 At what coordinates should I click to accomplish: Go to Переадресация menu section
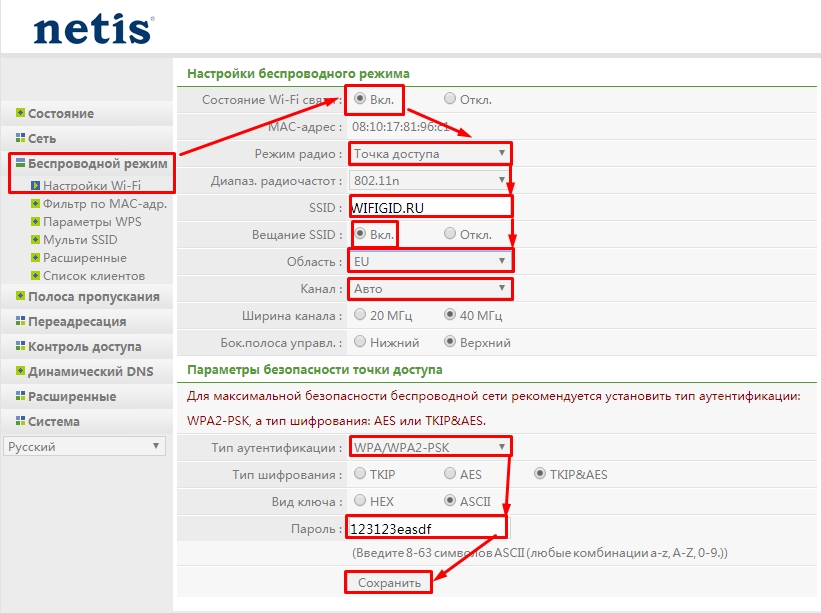coord(77,322)
